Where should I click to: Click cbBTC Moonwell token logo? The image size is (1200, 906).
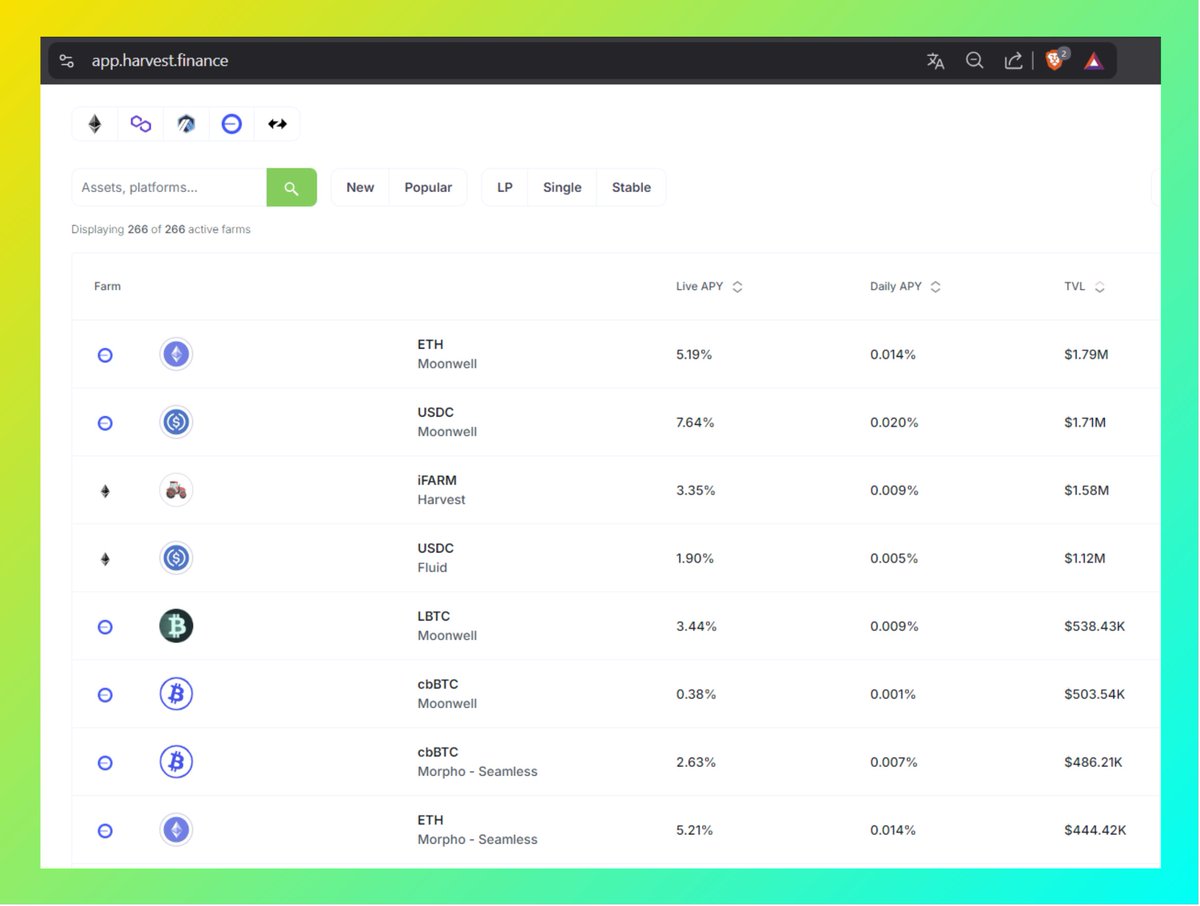pos(176,694)
